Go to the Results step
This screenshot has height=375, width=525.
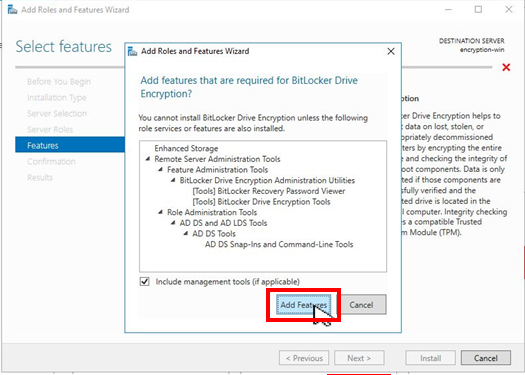click(40, 177)
